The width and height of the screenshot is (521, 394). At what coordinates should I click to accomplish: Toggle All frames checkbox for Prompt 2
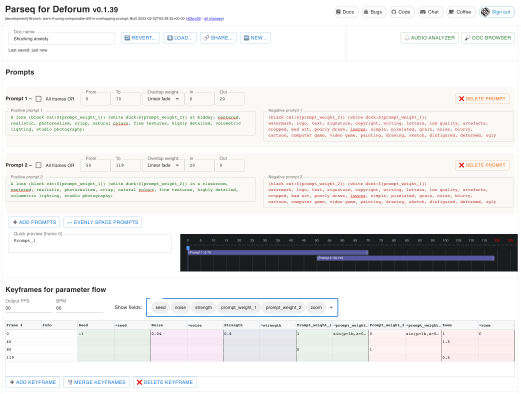(x=39, y=165)
